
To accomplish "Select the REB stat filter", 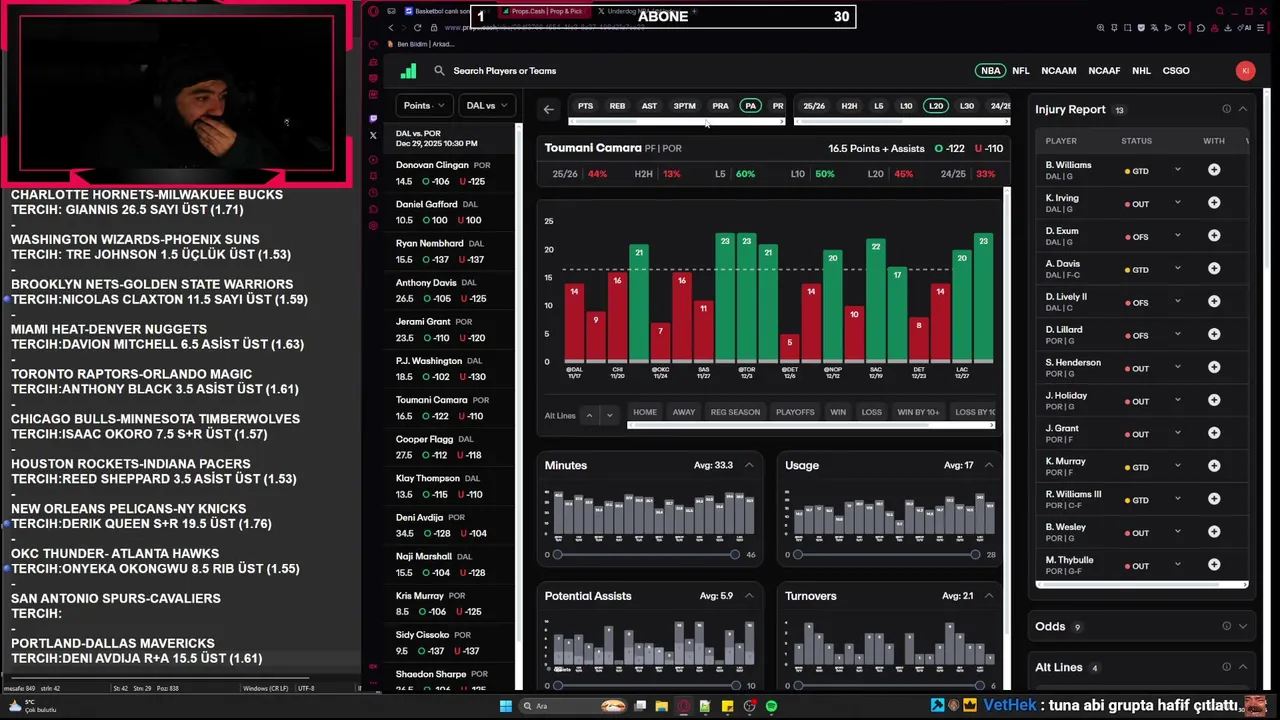I will coord(617,106).
